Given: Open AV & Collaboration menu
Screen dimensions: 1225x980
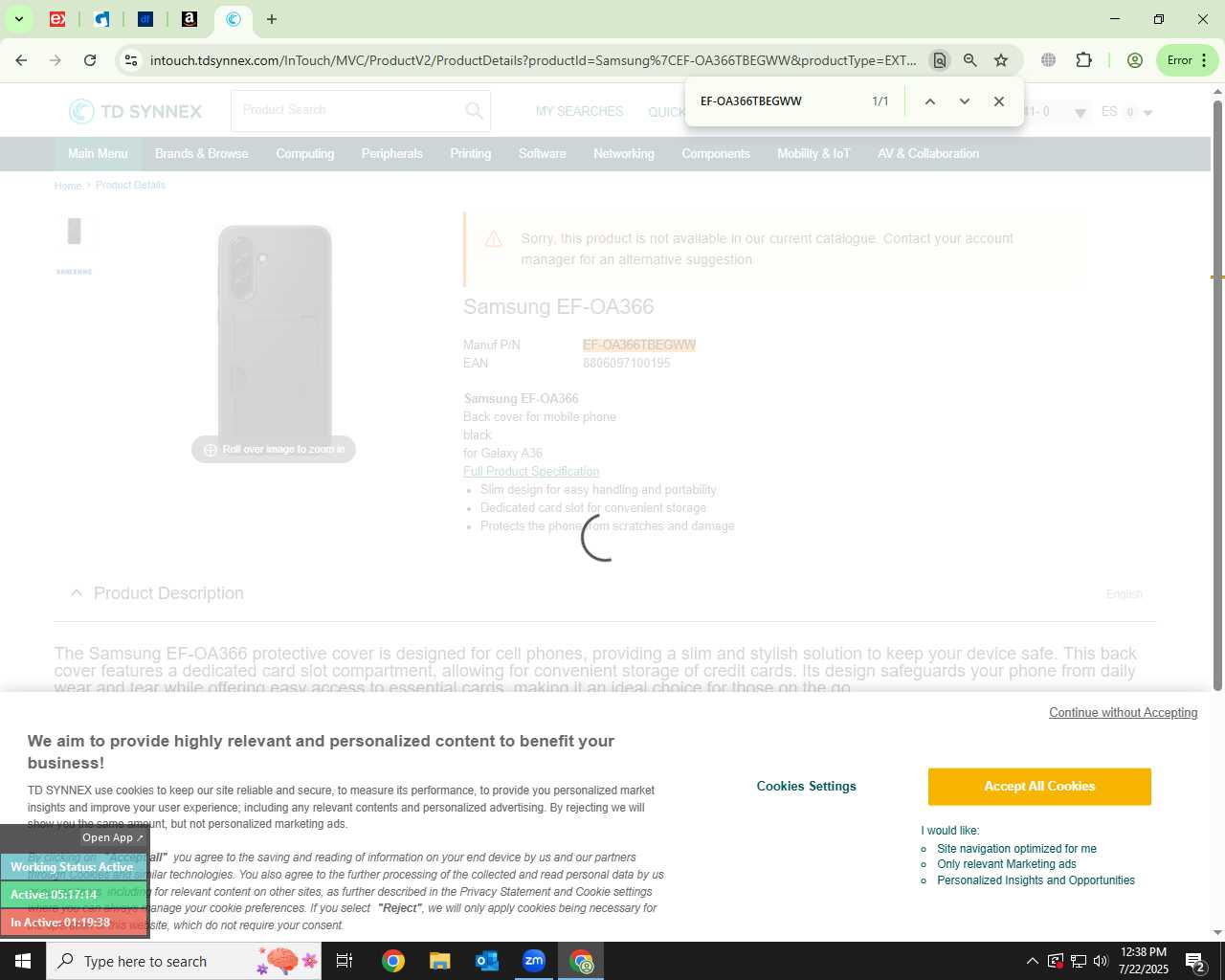Looking at the screenshot, I should pyautogui.click(x=928, y=154).
